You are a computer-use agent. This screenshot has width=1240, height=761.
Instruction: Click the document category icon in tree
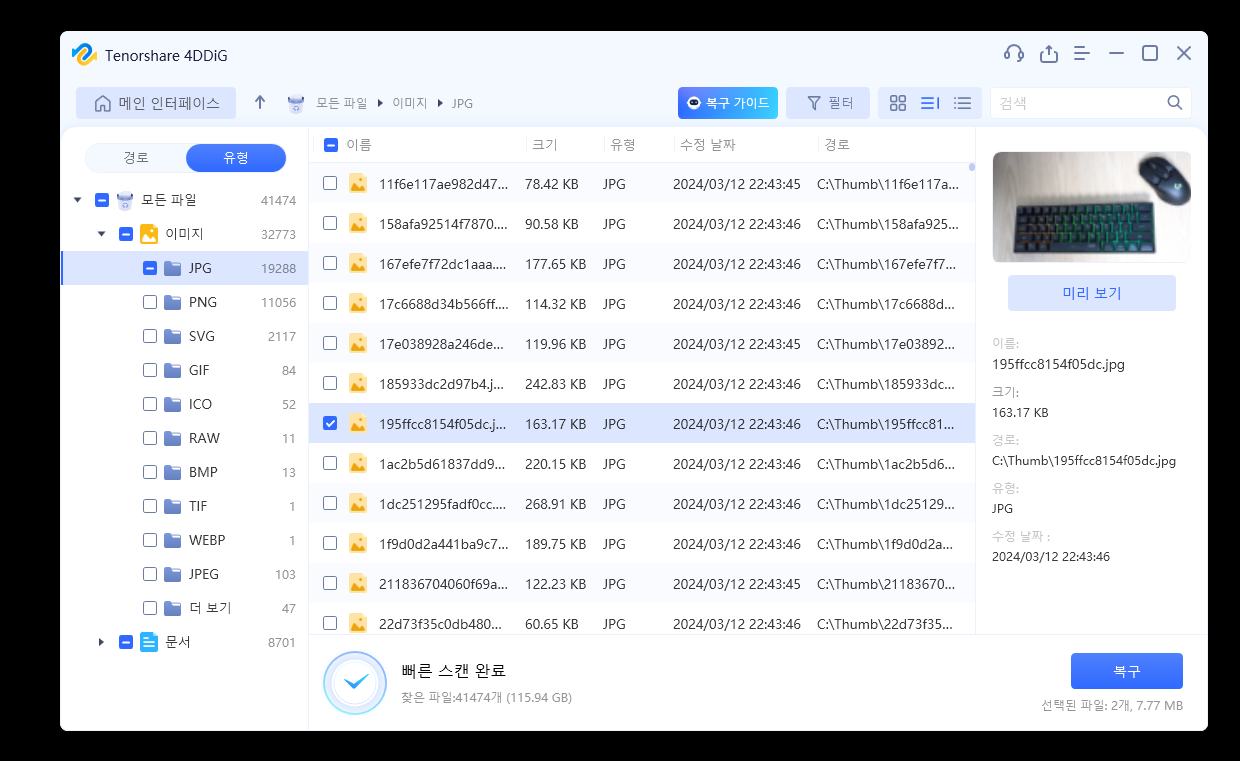pyautogui.click(x=149, y=642)
